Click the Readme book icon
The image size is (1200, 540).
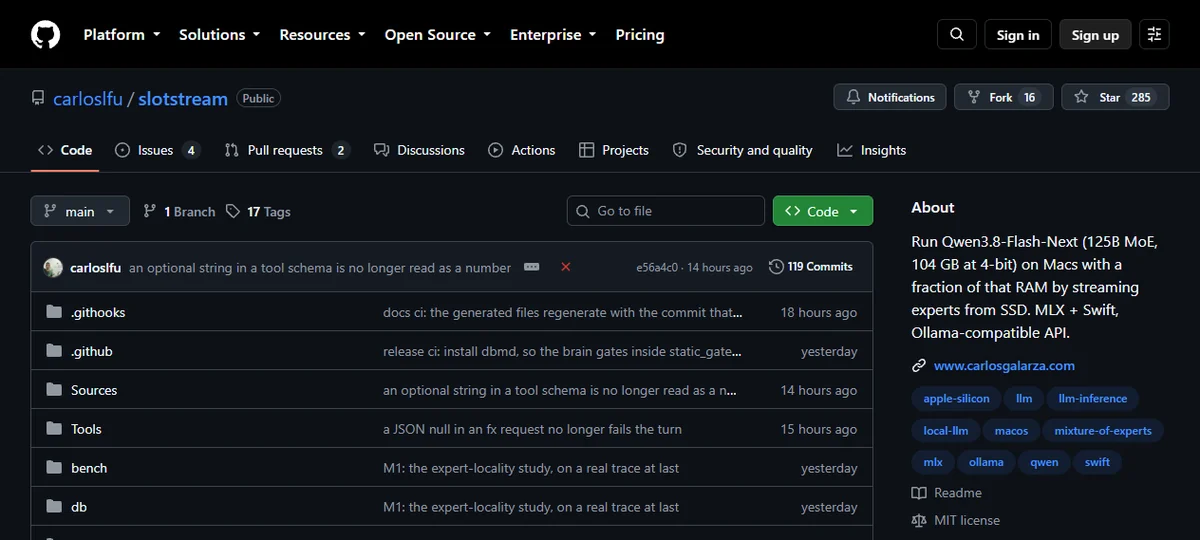point(919,493)
